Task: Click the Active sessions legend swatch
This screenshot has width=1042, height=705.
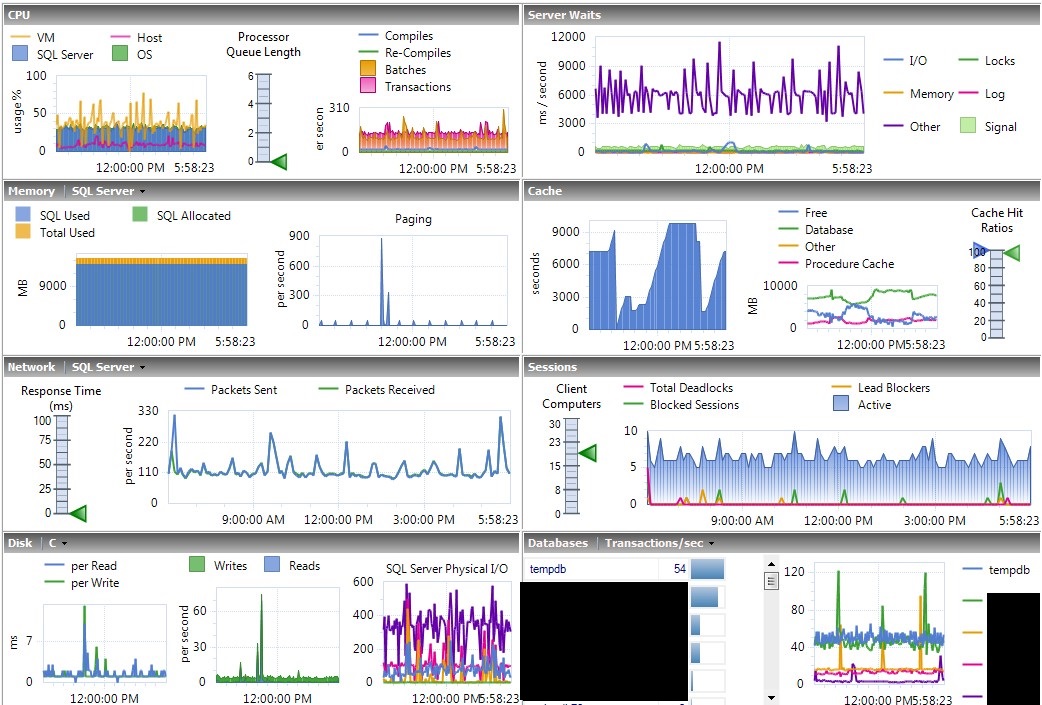Action: pos(841,405)
